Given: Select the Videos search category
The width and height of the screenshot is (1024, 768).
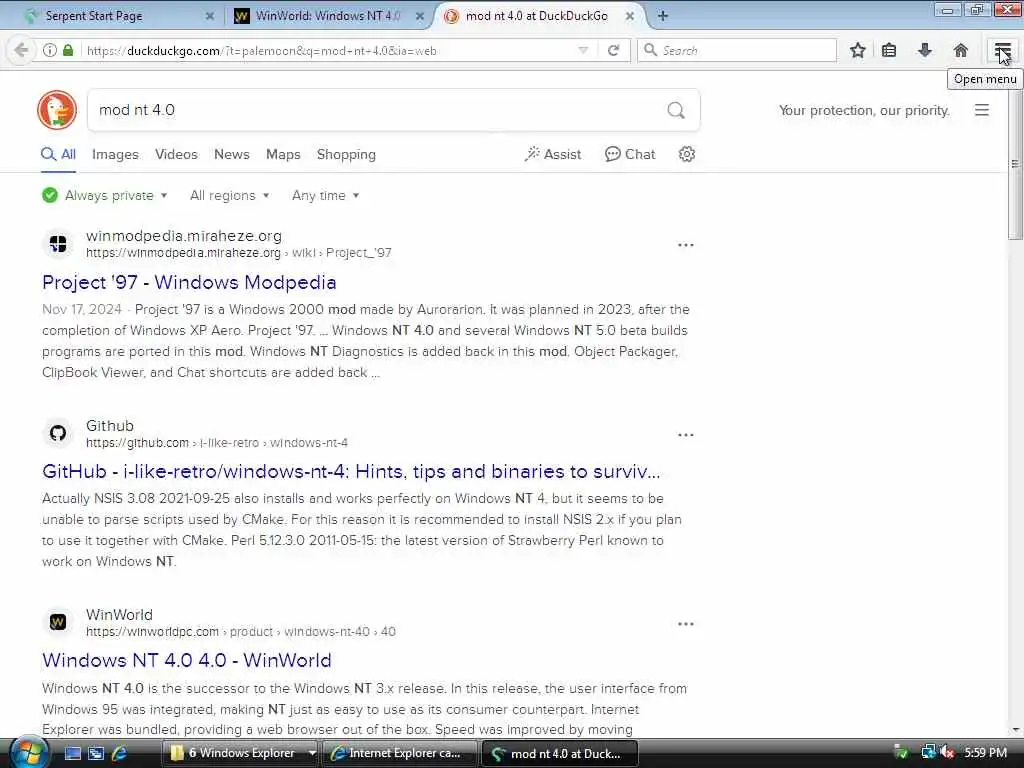Looking at the screenshot, I should coord(176,155).
